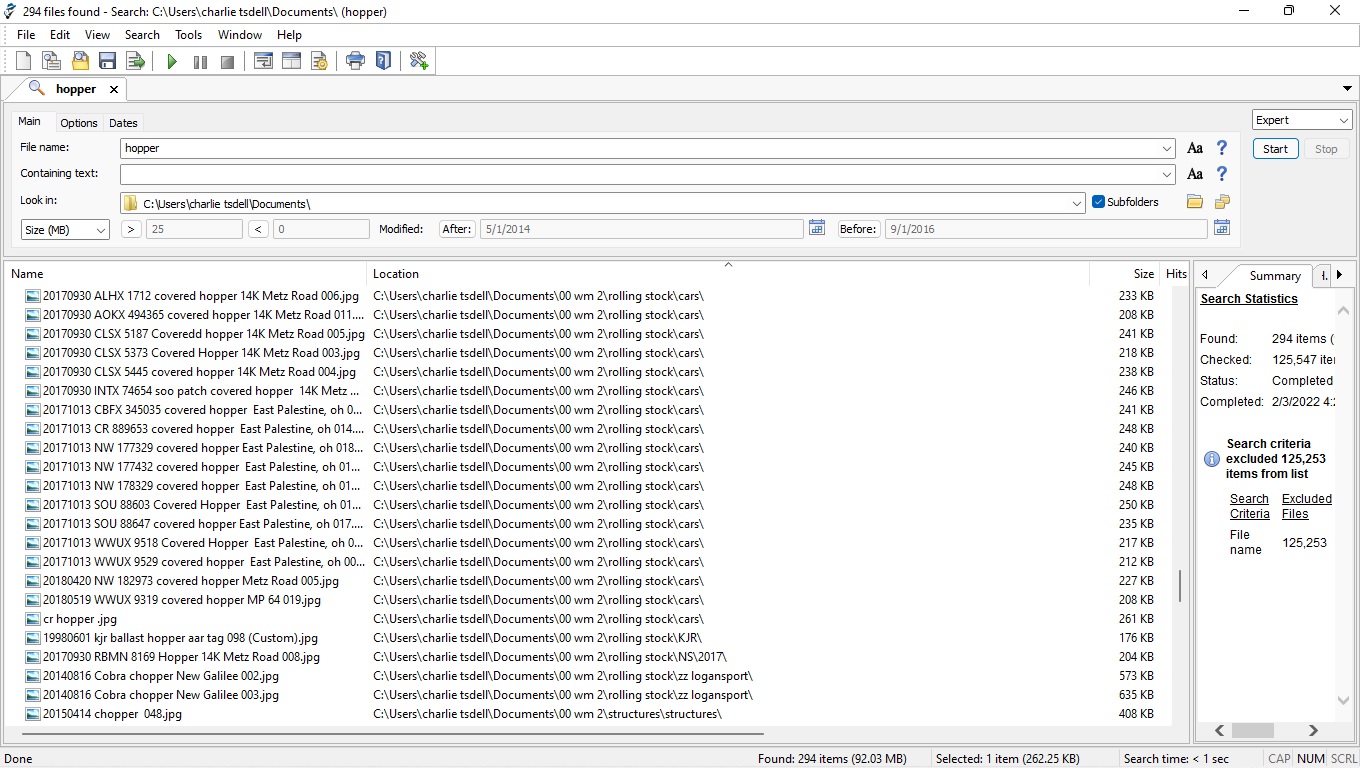
Task: Open the Look in path dropdown
Action: point(1077,203)
